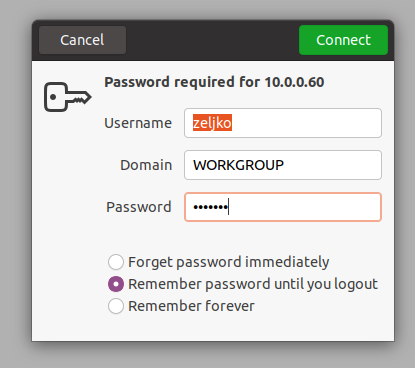
Task: Focus the Domain field containing WORKGROUP
Action: pos(283,165)
